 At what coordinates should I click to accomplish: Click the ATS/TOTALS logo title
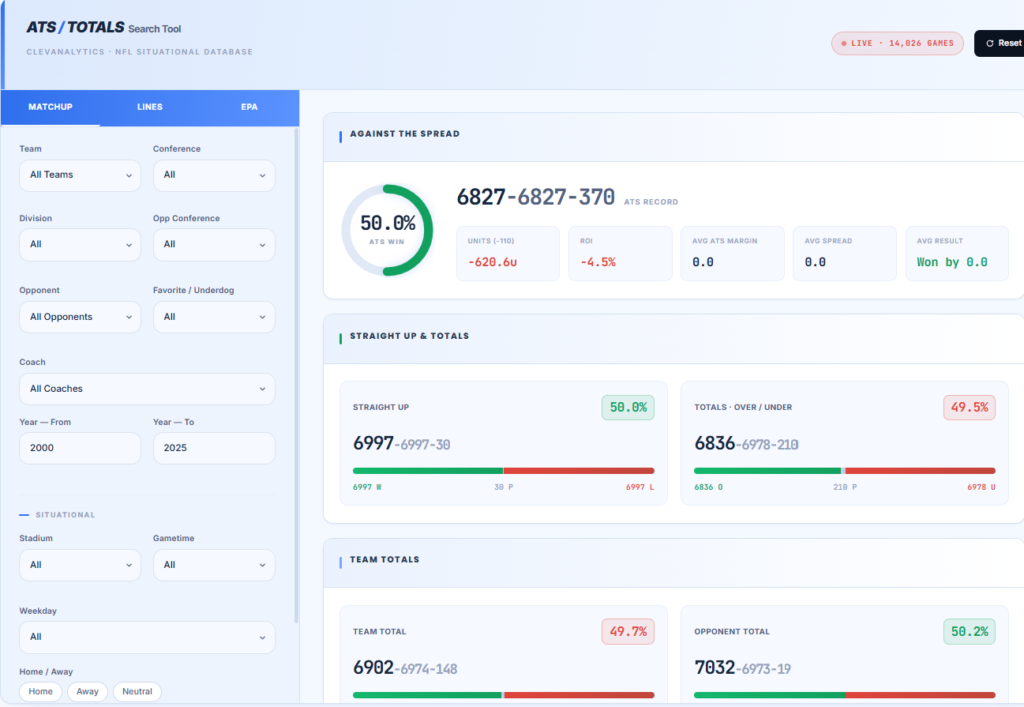click(x=75, y=27)
